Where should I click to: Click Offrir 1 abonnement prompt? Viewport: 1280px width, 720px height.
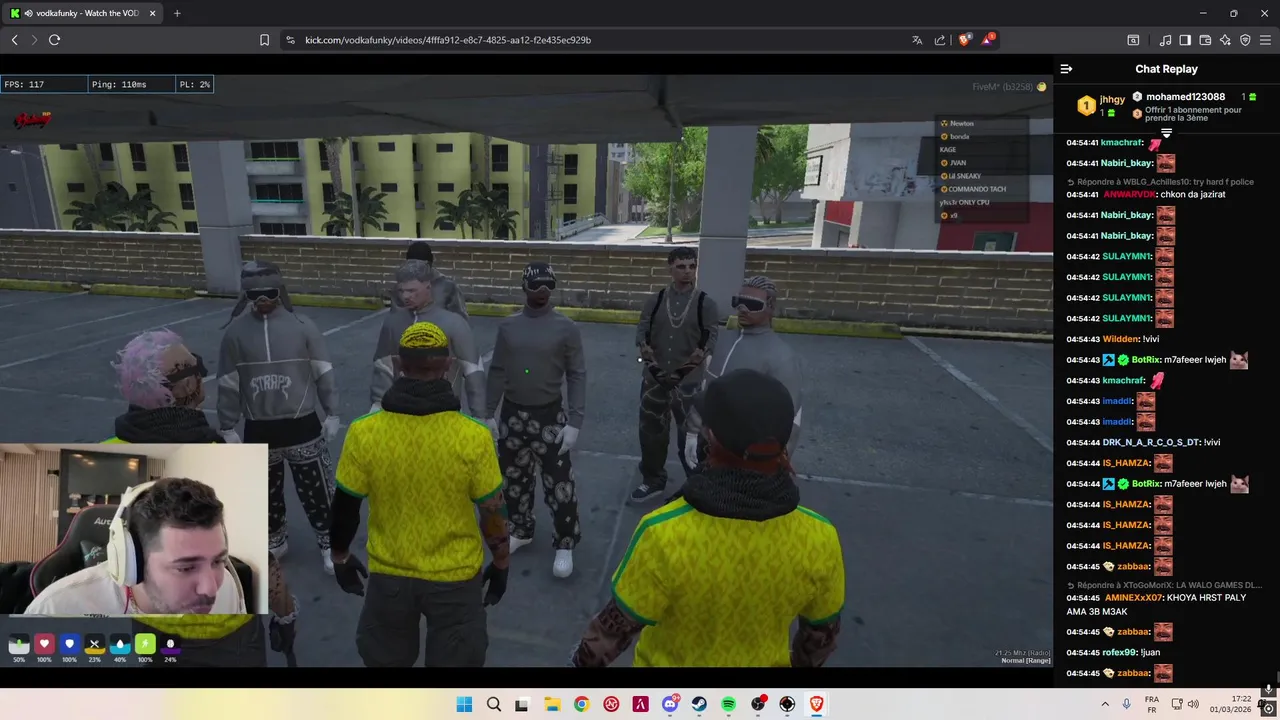pos(1193,114)
